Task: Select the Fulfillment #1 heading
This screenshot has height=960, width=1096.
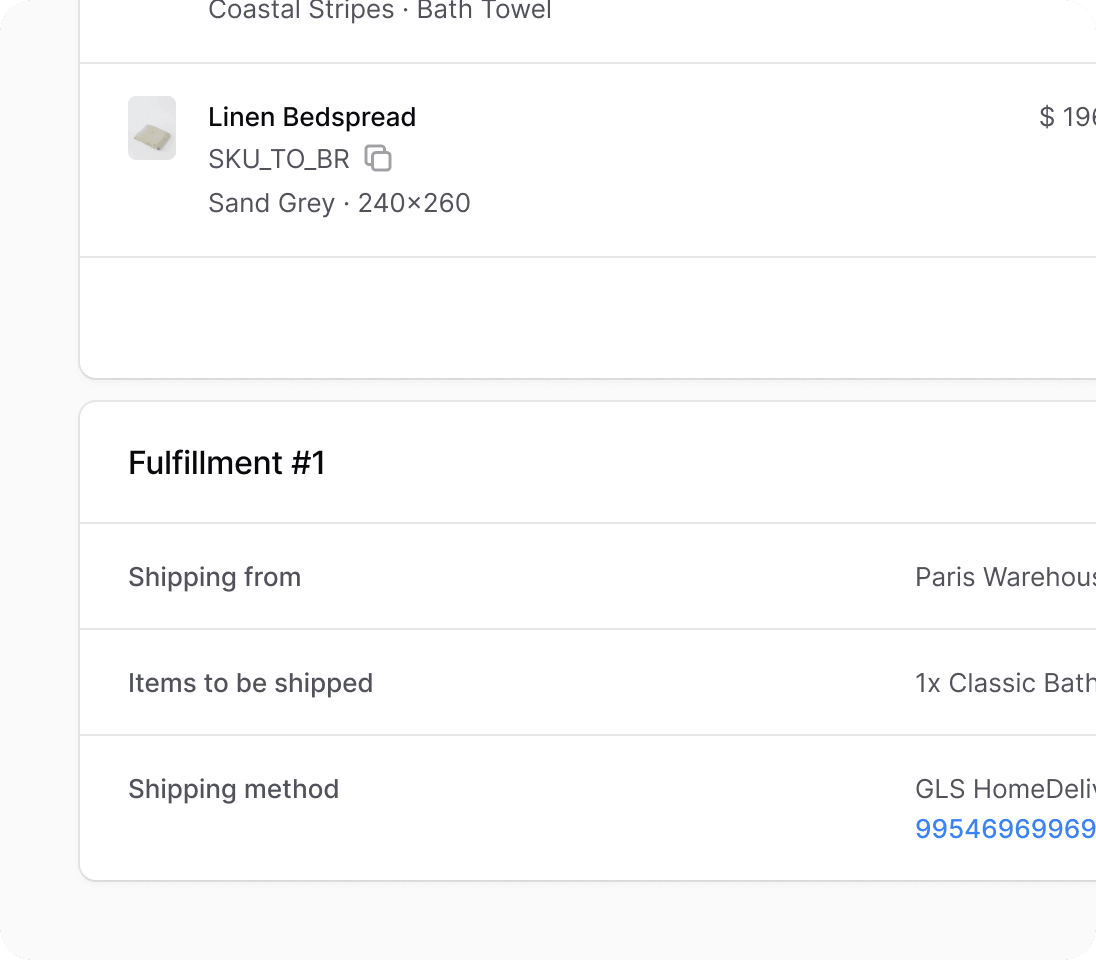Action: click(x=226, y=463)
